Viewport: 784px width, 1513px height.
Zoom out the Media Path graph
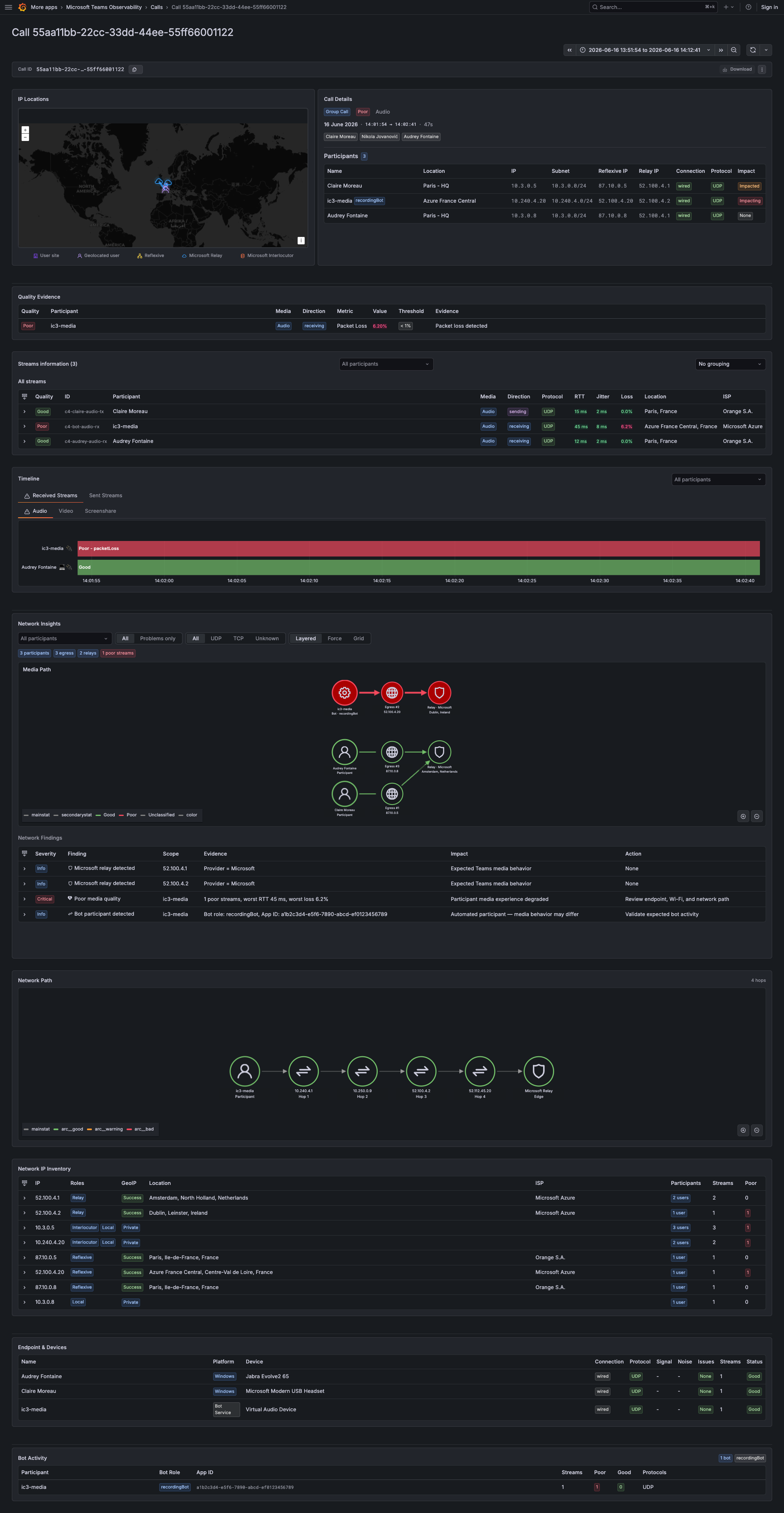coord(756,816)
